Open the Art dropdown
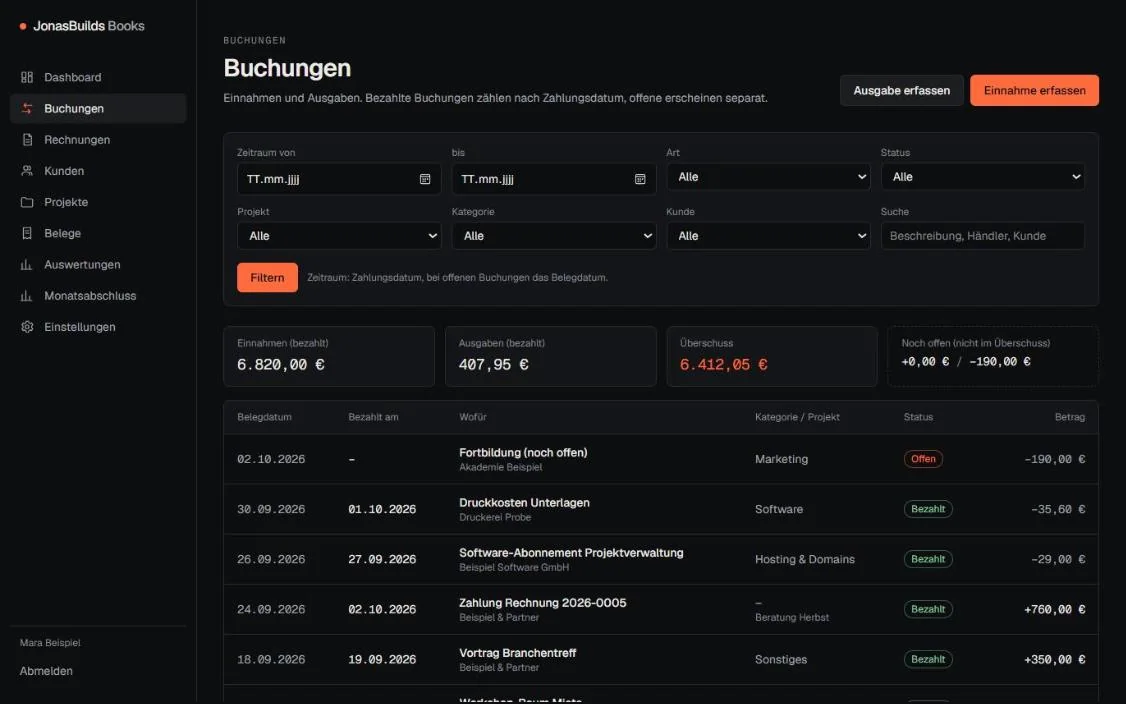The height and width of the screenshot is (704, 1126). click(x=768, y=177)
